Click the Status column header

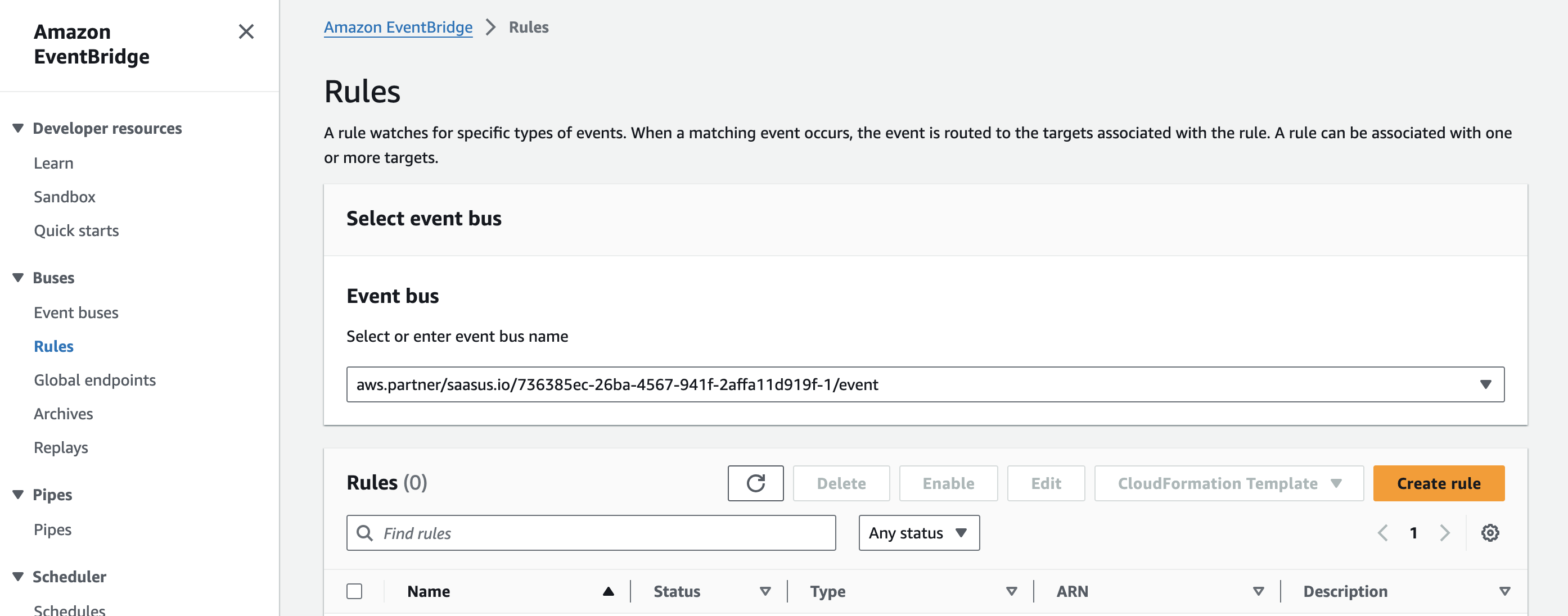pos(677,592)
